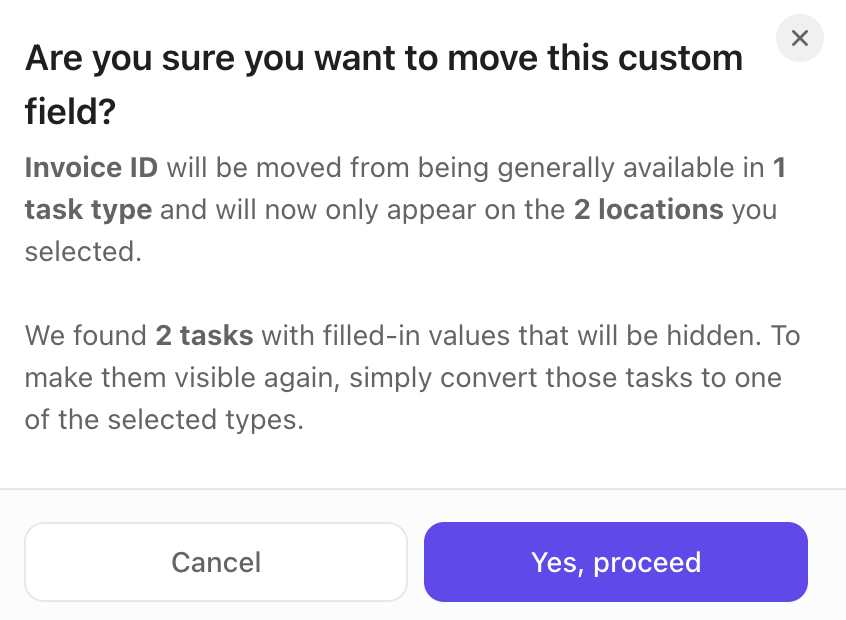This screenshot has height=620, width=846.
Task: Click the dialog title question text
Action: [x=384, y=82]
